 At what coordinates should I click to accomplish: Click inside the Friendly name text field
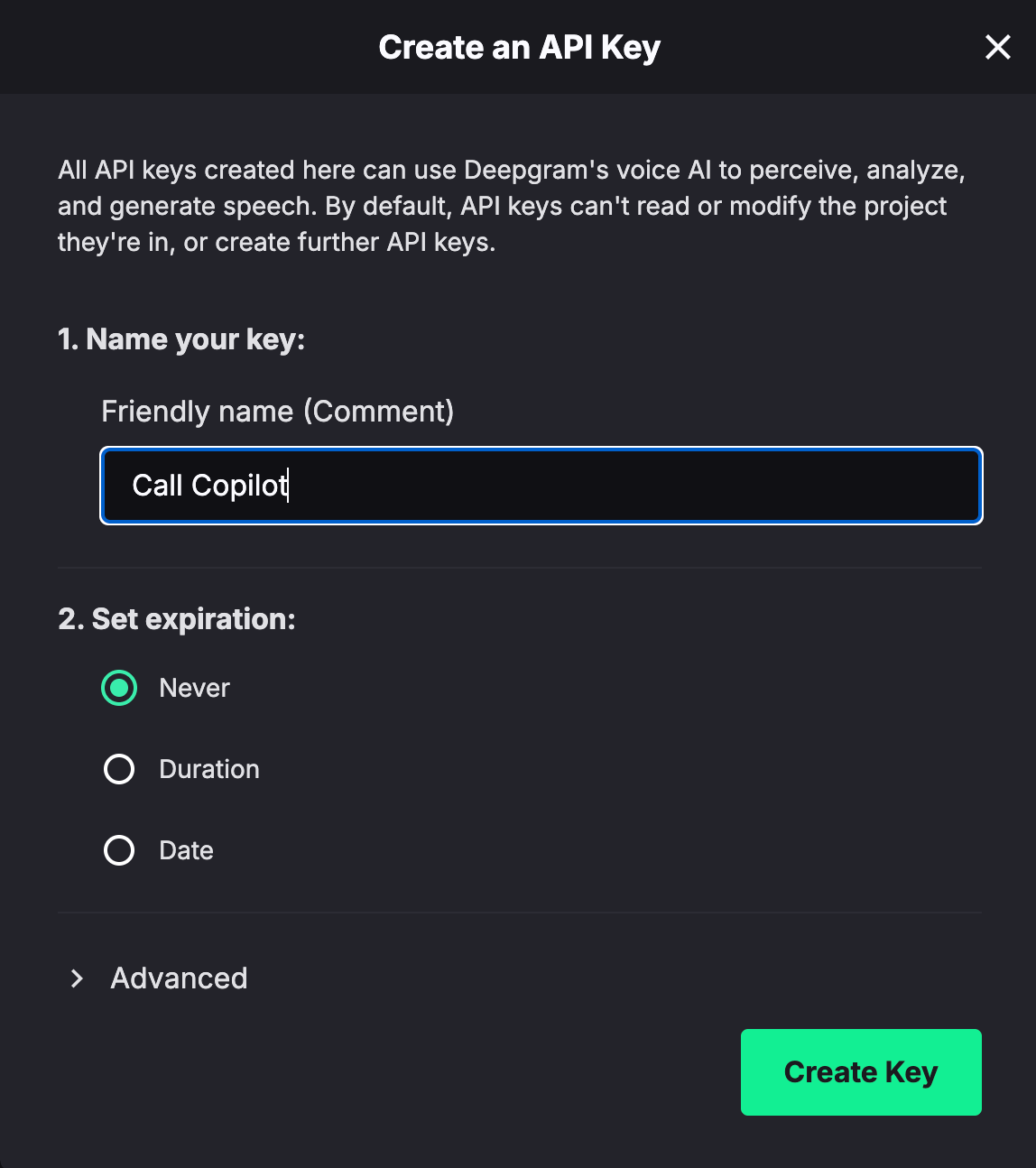[x=541, y=486]
